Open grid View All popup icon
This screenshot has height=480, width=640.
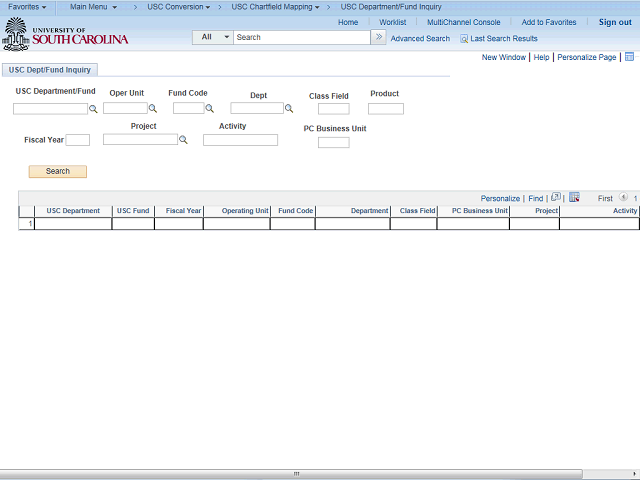coord(556,198)
